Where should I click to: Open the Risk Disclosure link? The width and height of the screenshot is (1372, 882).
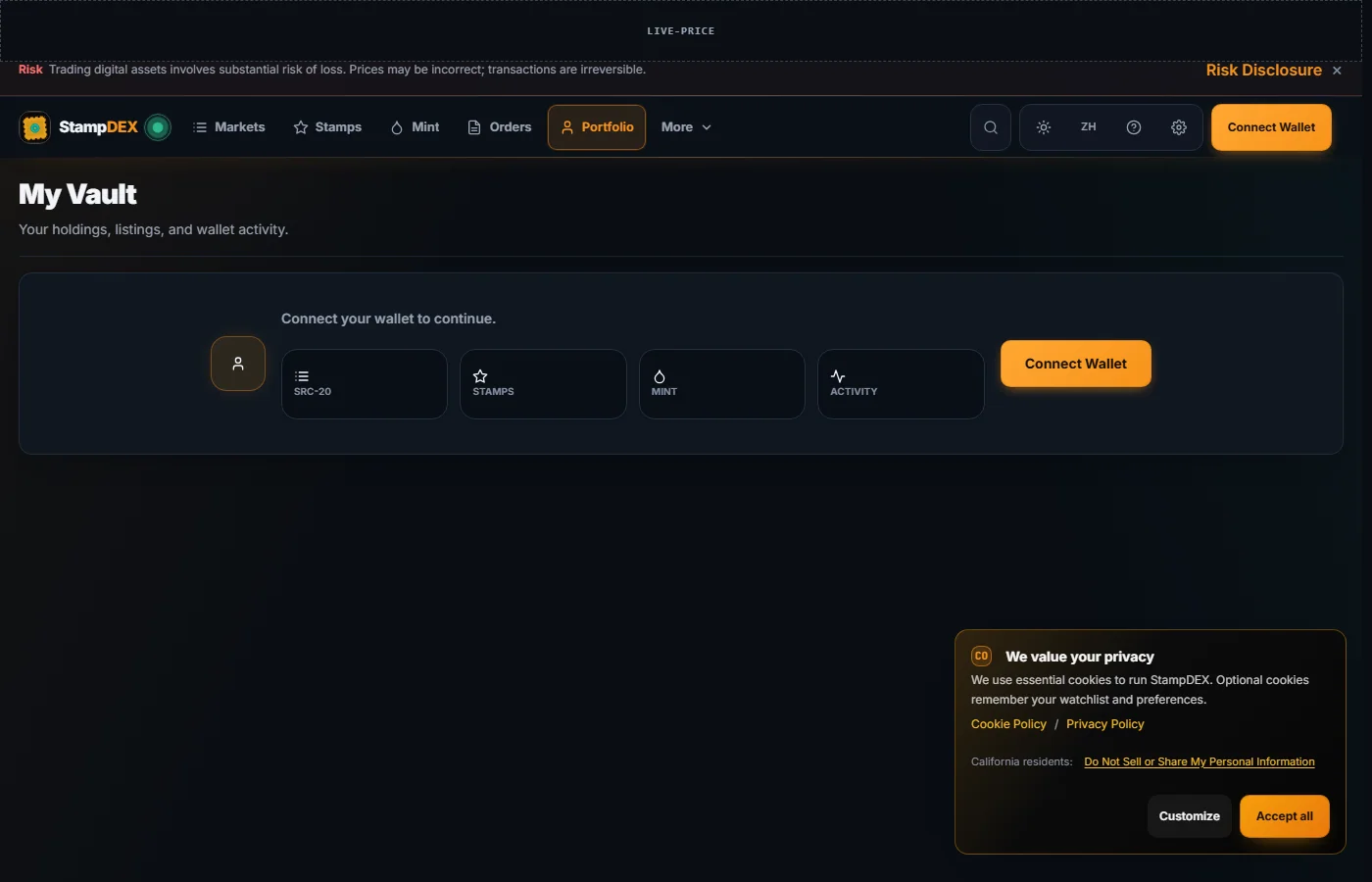pos(1263,71)
